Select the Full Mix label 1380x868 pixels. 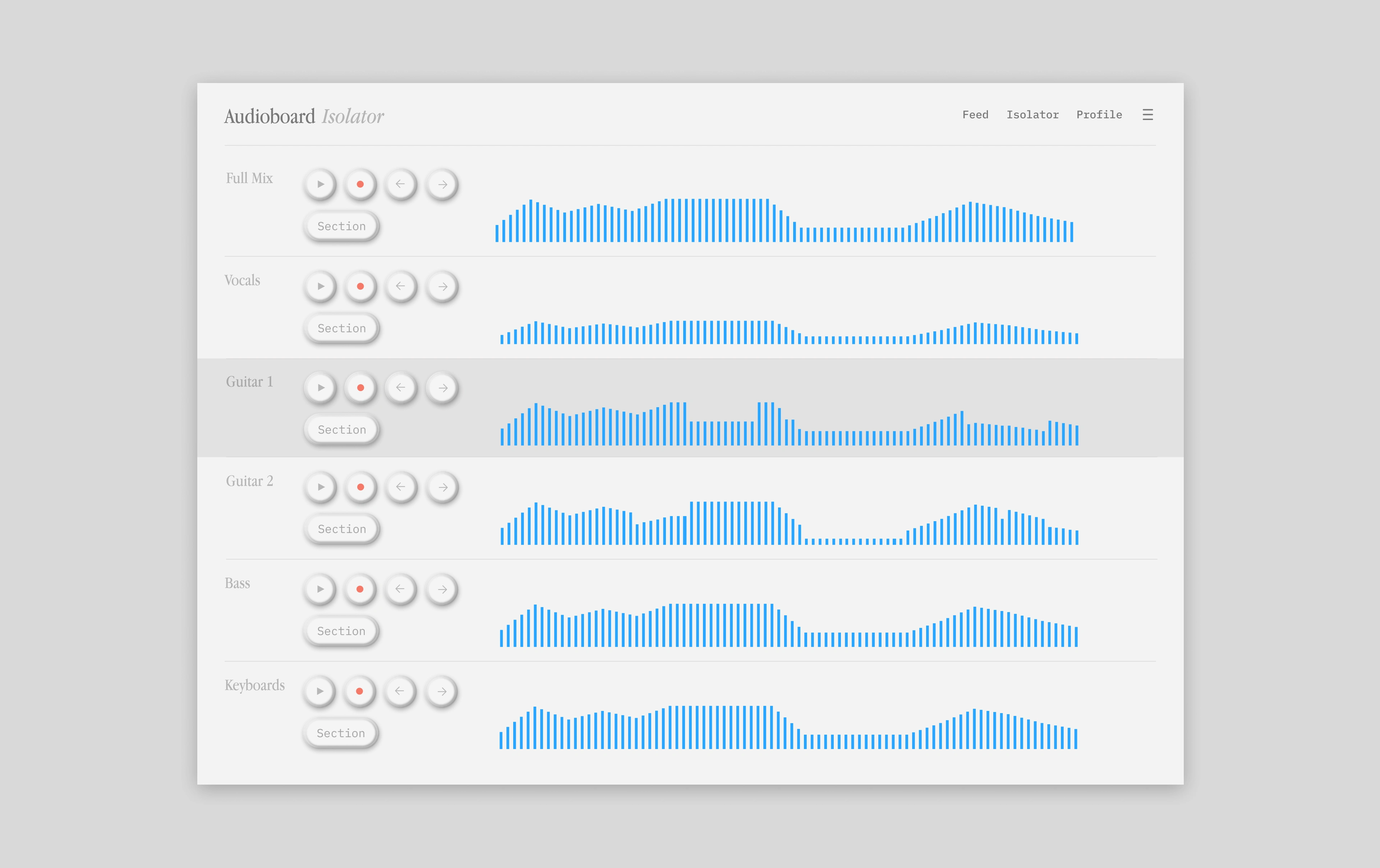click(249, 178)
